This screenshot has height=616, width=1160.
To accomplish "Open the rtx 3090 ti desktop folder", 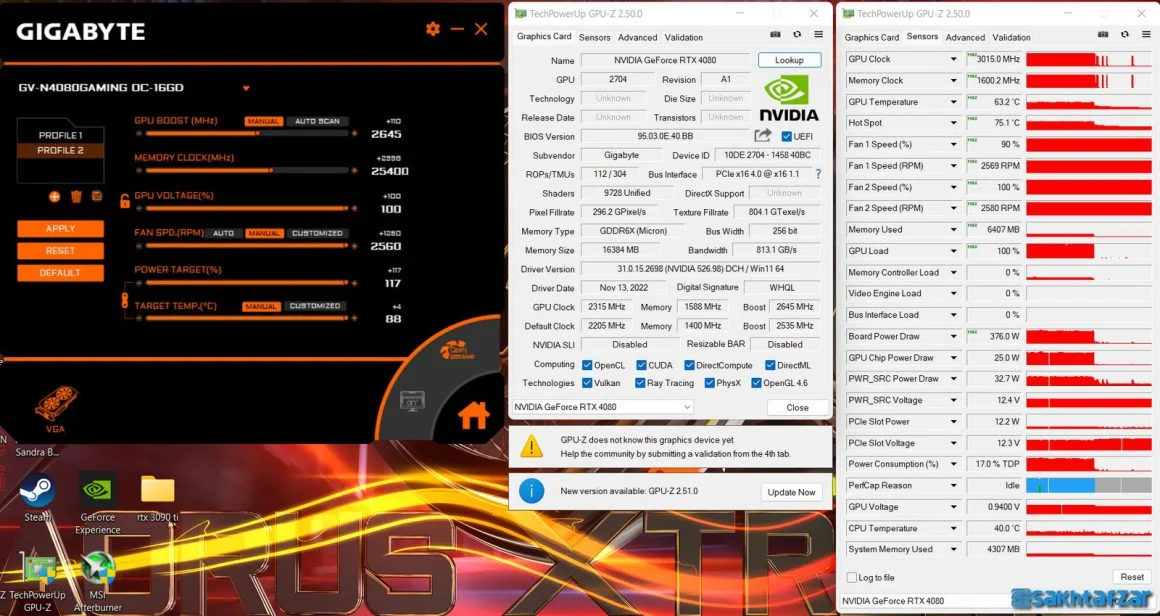I will point(158,497).
